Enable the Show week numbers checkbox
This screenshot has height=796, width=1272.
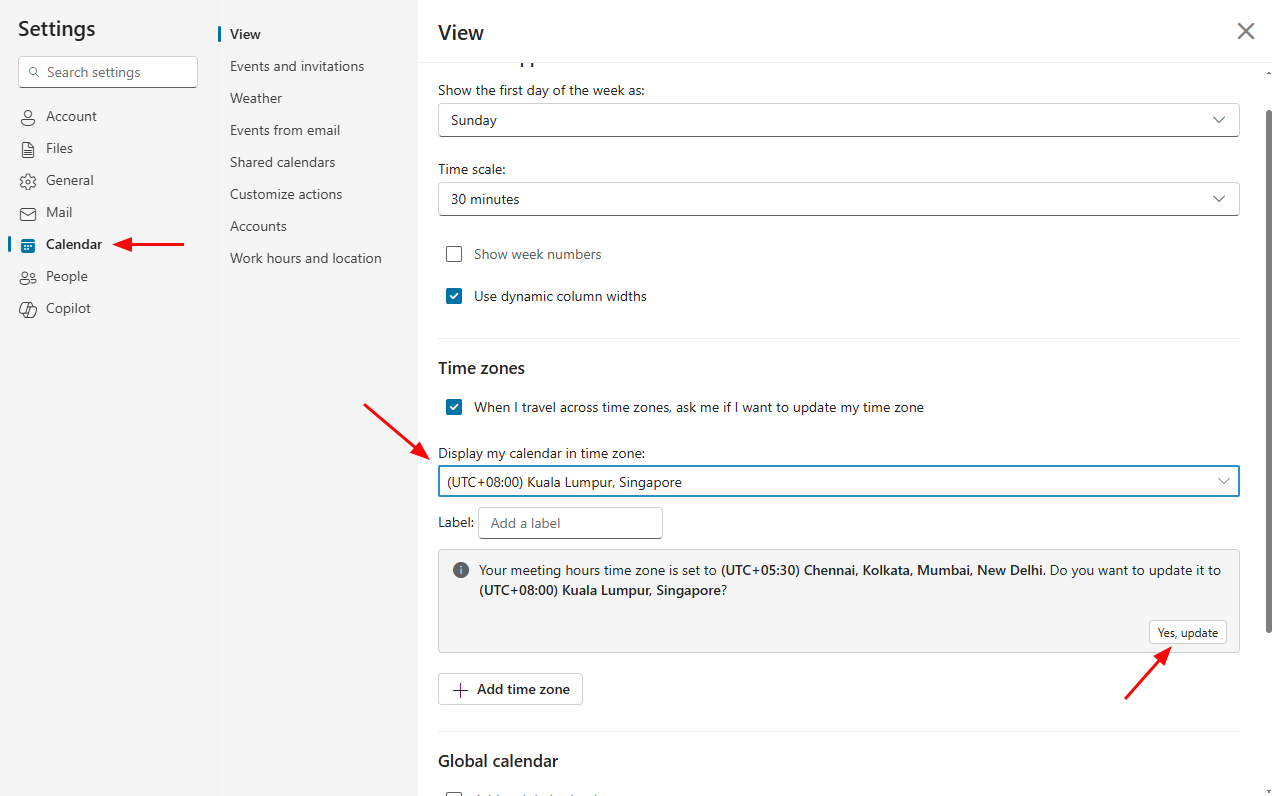click(x=454, y=254)
